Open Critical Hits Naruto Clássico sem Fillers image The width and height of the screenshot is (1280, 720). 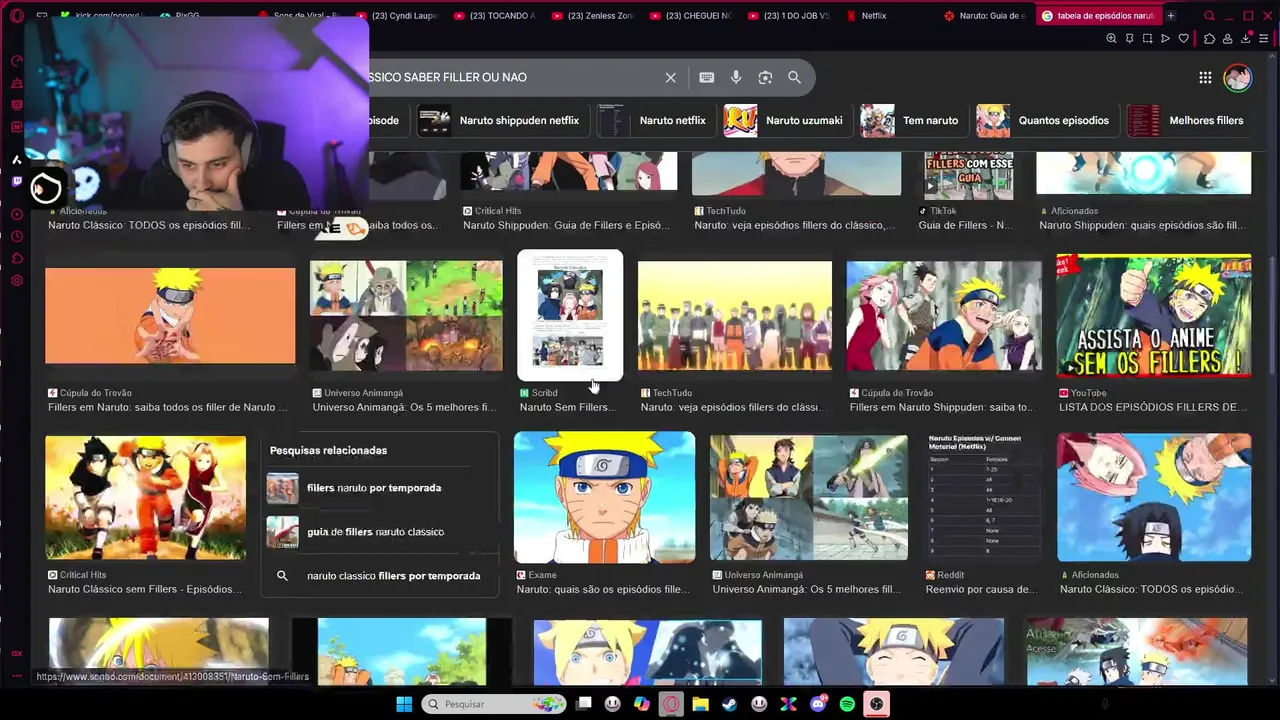145,497
